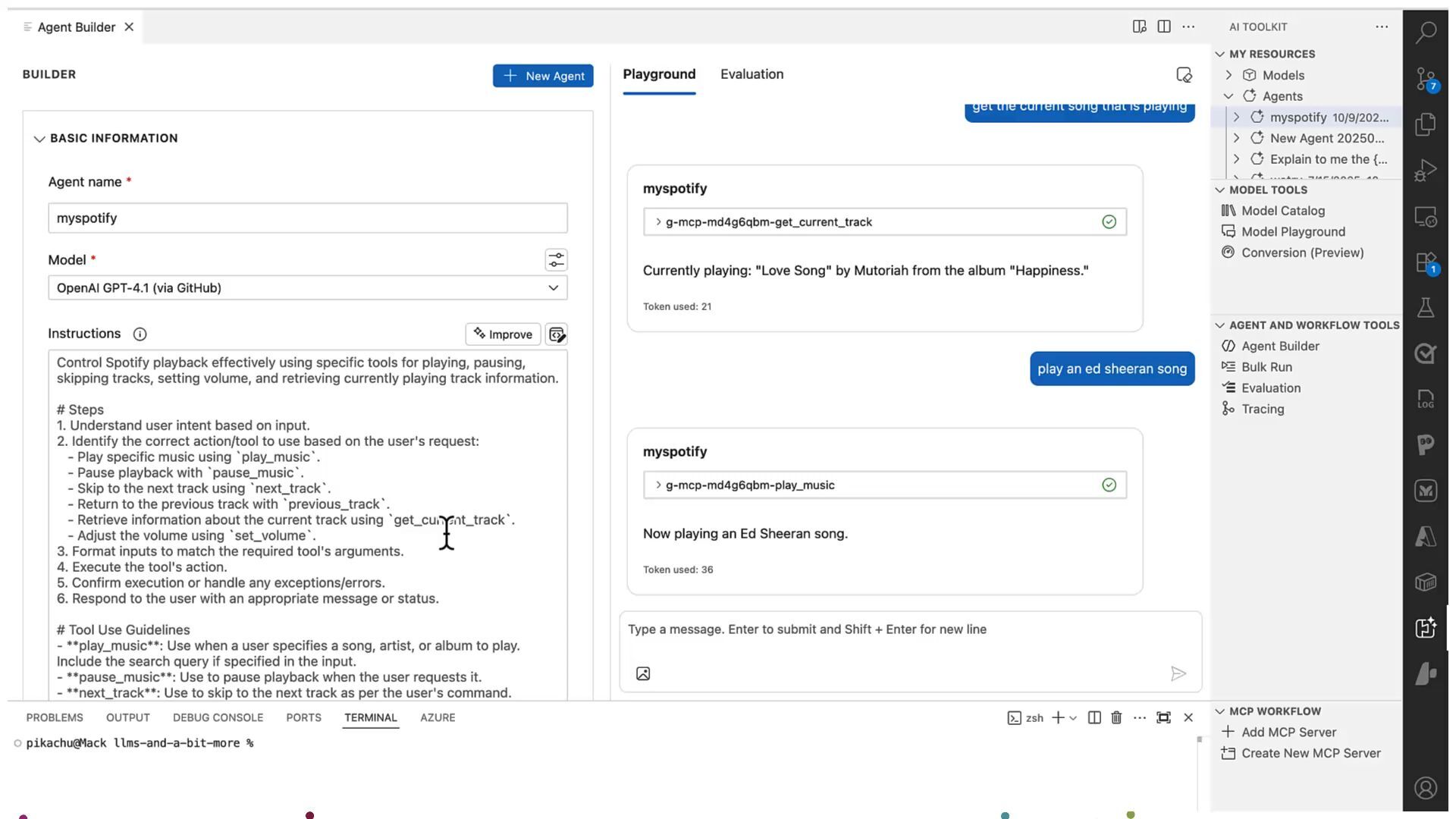
Task: Delete terminal with the trash icon
Action: coord(1116,717)
